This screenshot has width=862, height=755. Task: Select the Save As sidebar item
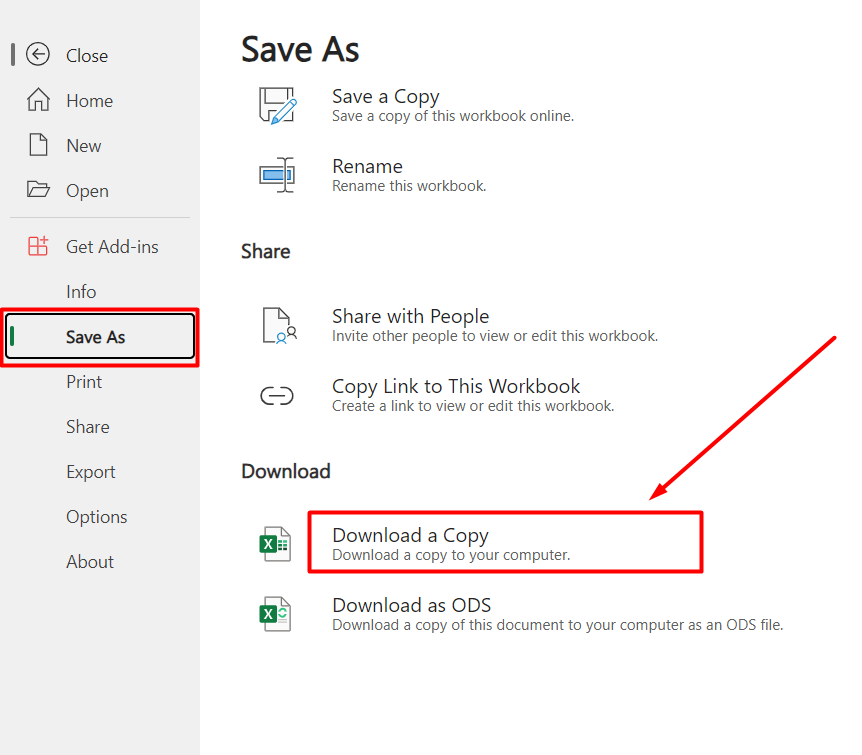[x=100, y=337]
